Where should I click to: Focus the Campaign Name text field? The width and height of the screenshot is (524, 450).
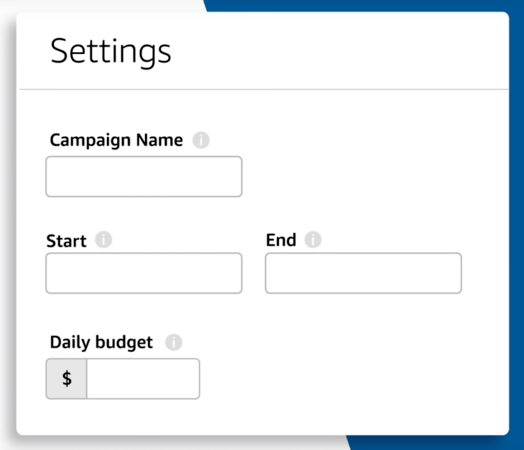click(x=144, y=176)
